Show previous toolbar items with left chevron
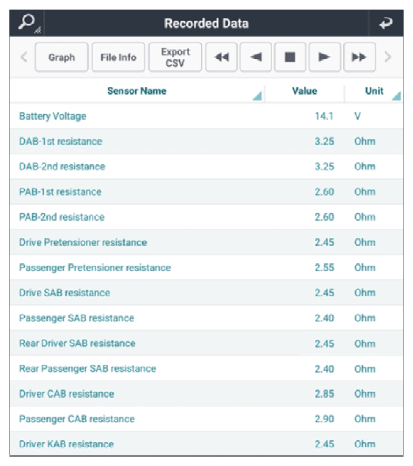 click(x=24, y=57)
